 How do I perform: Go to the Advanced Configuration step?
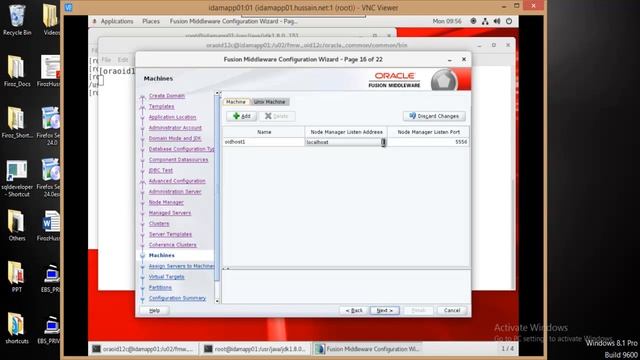point(177,181)
